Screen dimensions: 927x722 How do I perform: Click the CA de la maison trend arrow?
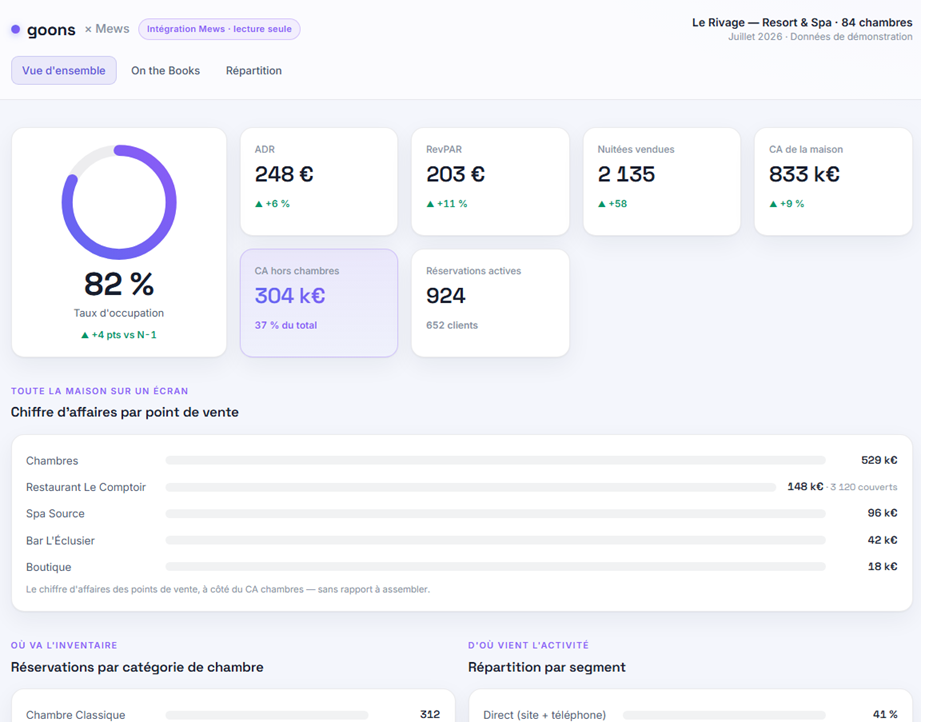tap(773, 204)
